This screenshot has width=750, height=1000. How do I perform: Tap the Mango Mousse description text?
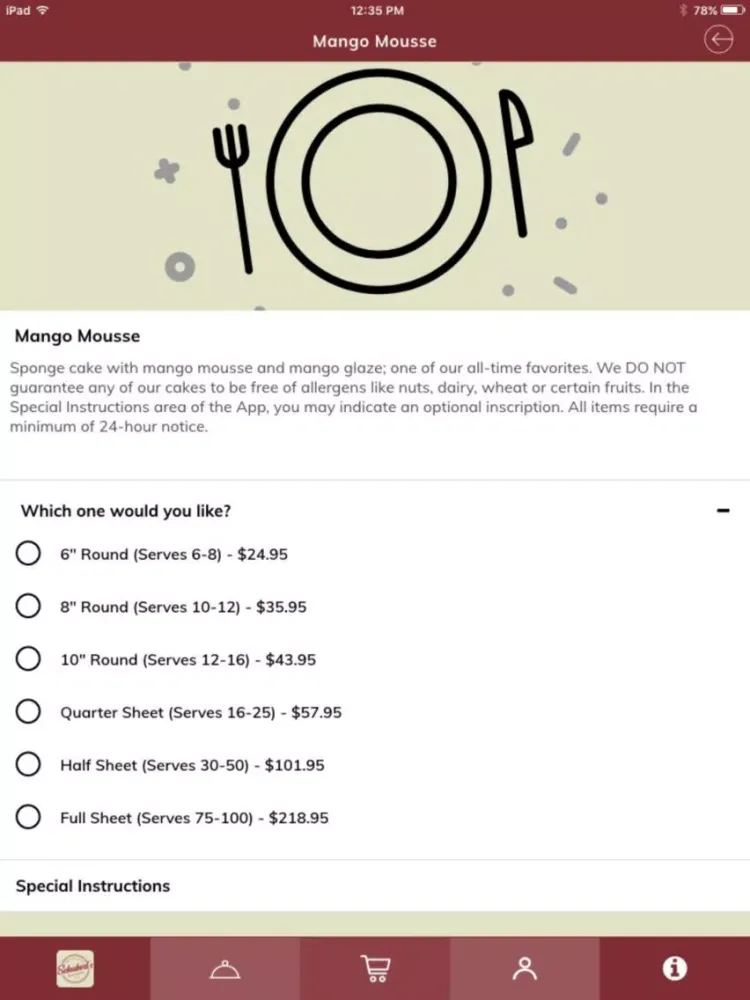point(353,397)
